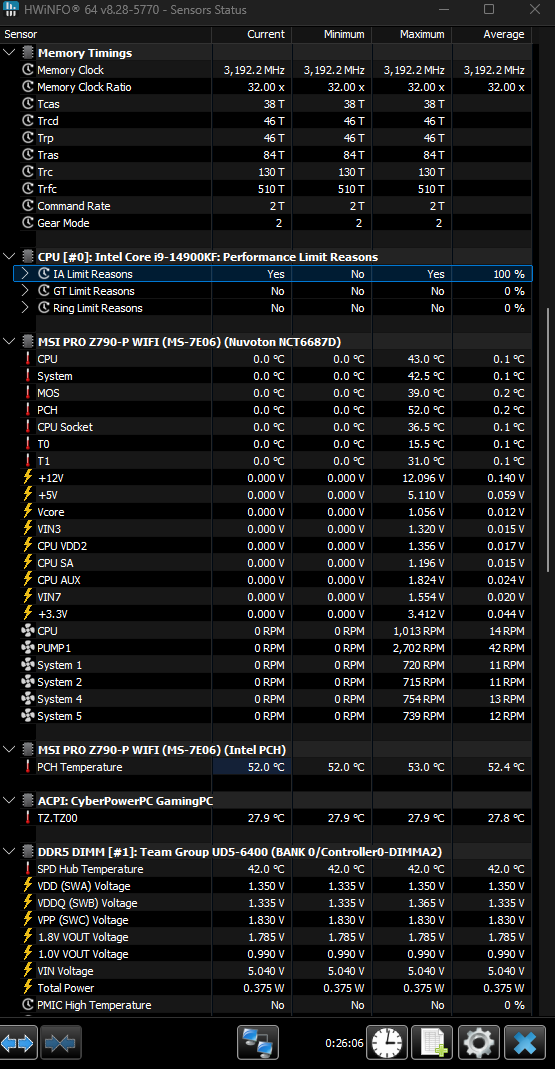Collapse the Memory Timings group
Image resolution: width=555 pixels, height=1069 pixels.
tap(10, 52)
